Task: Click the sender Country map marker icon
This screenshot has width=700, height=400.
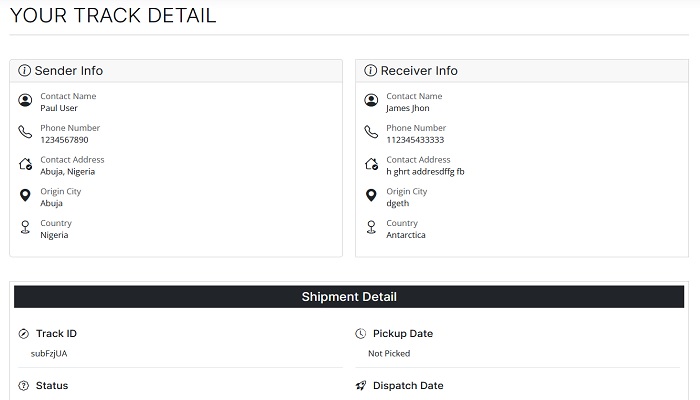Action: coord(25,228)
